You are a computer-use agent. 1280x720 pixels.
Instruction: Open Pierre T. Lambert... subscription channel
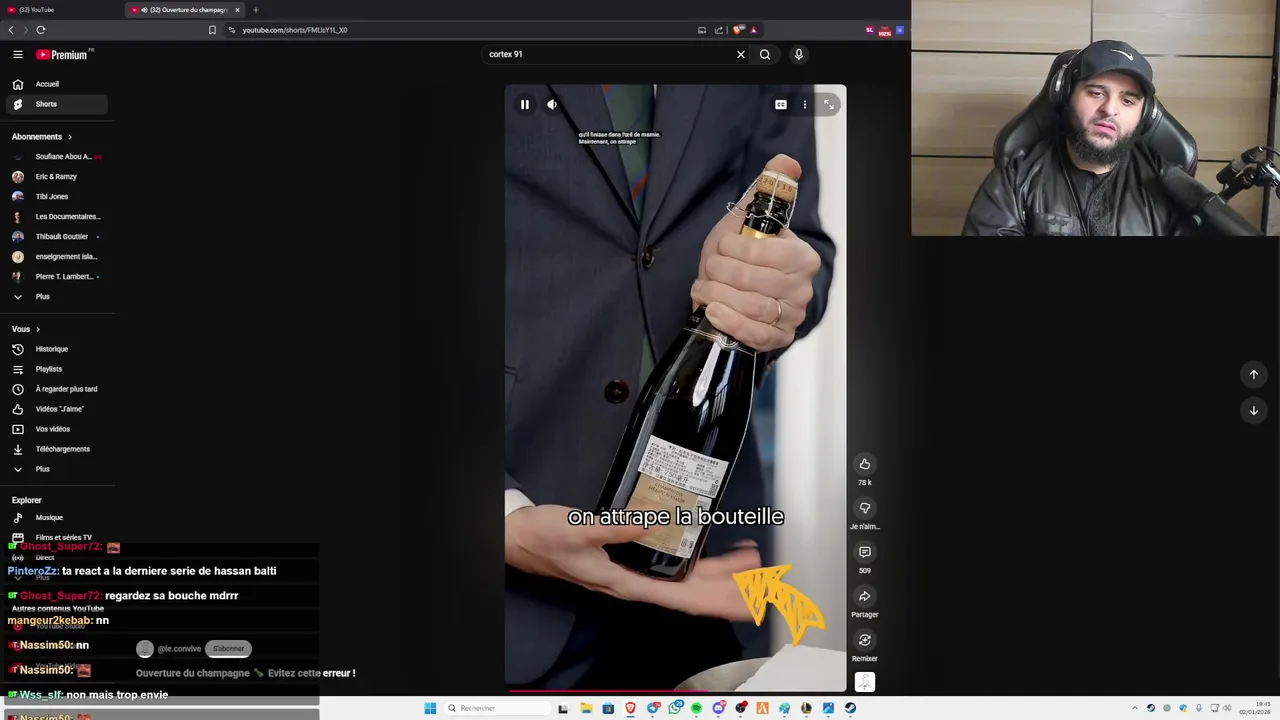(x=57, y=276)
